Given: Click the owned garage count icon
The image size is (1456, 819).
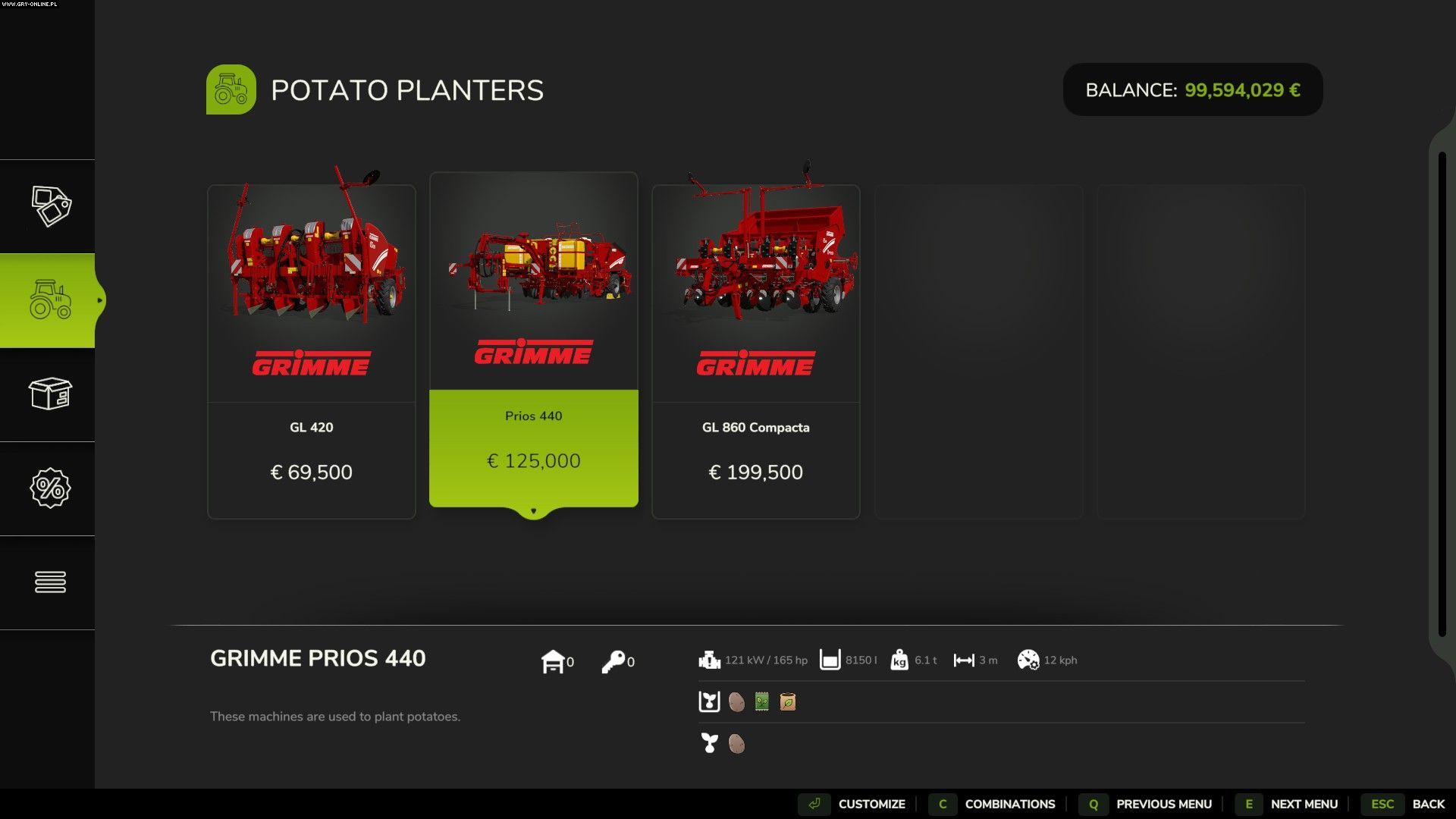Looking at the screenshot, I should [553, 661].
